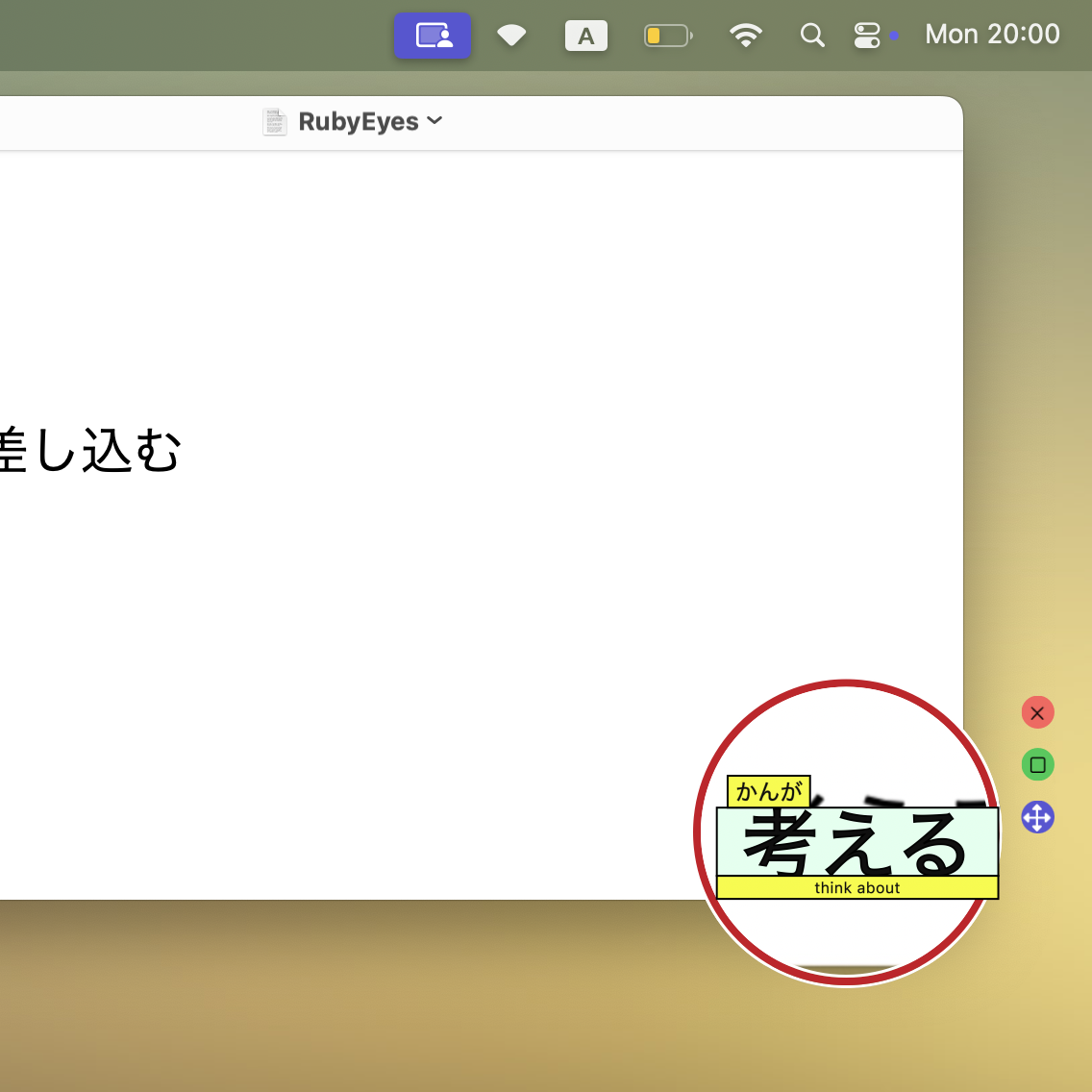Click the 考える word highlight box
1092x1092 pixels.
856,842
